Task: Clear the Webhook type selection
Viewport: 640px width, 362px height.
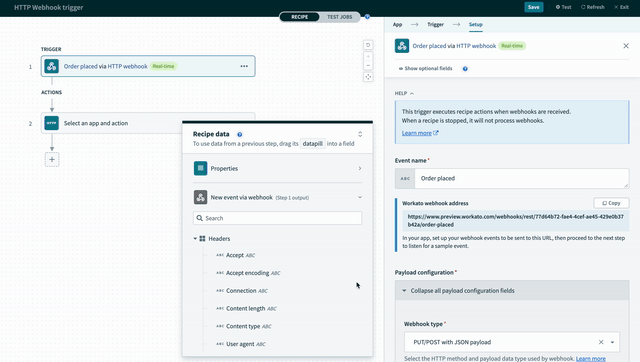Action: [x=601, y=342]
